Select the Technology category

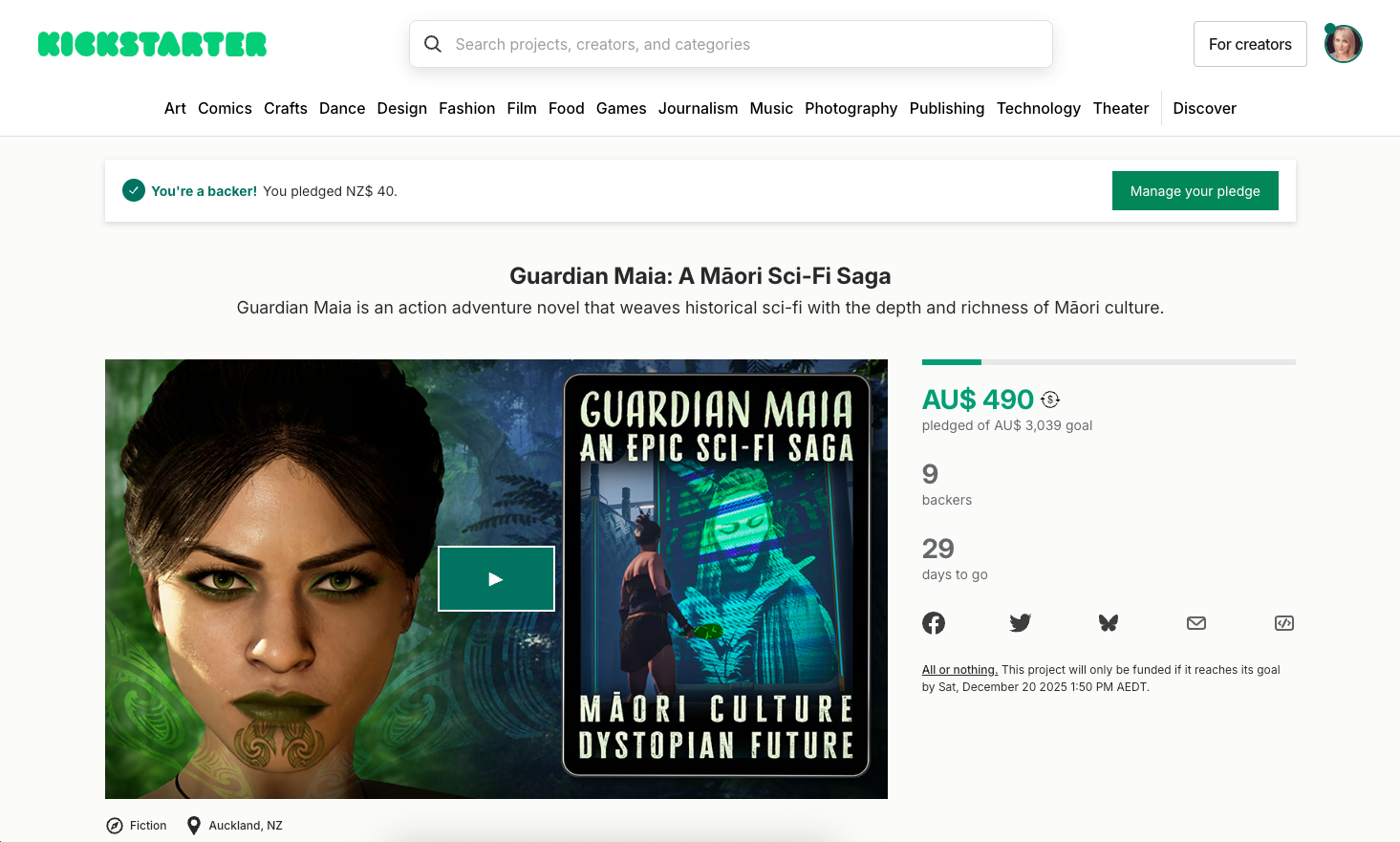(x=1039, y=108)
